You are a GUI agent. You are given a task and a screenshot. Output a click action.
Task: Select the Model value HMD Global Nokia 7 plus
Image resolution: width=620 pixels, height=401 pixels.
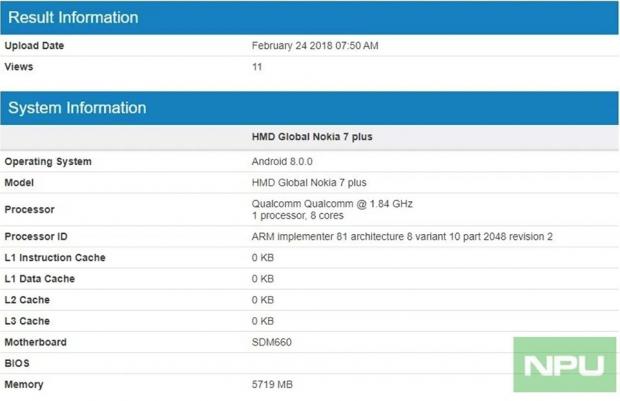coord(309,183)
